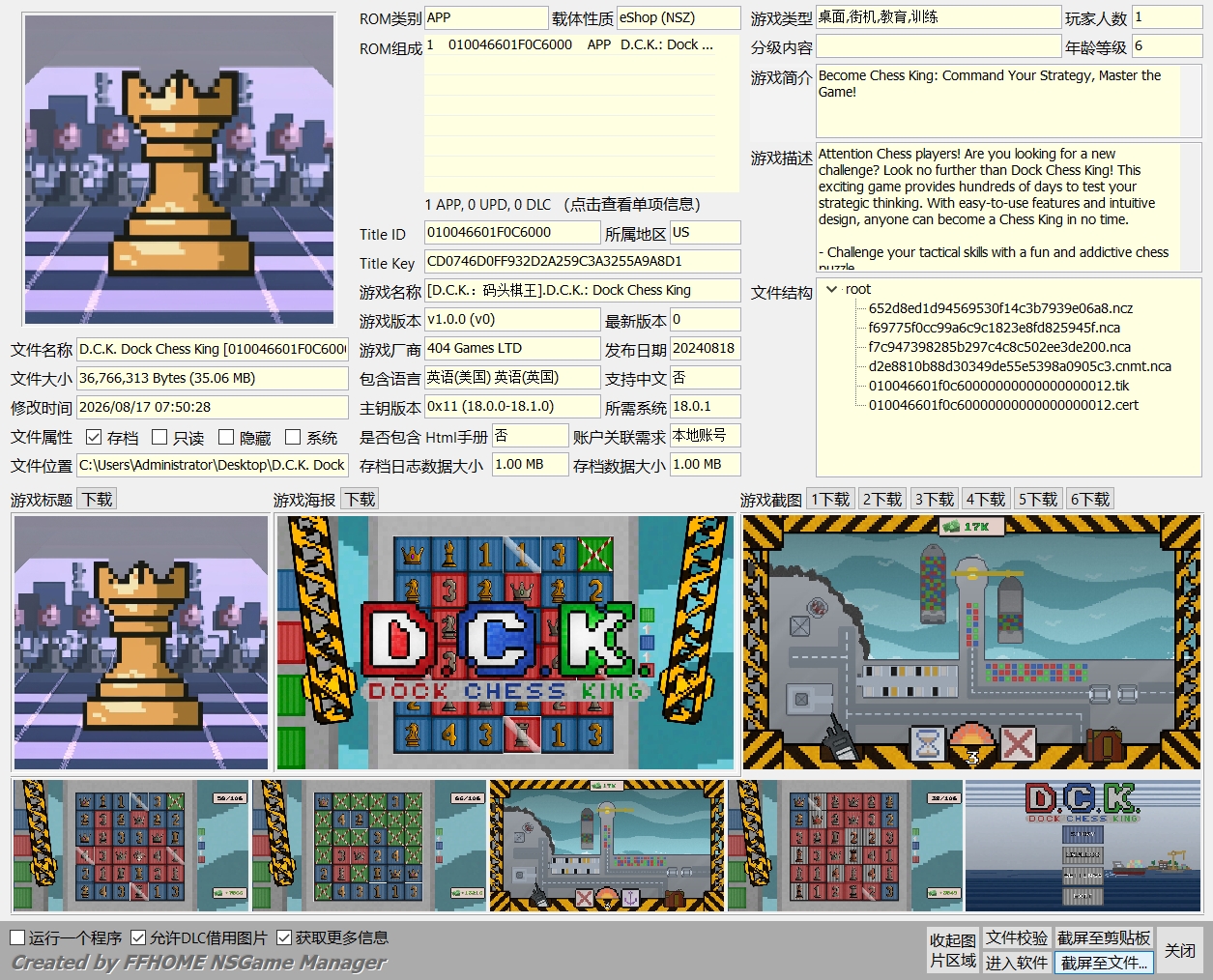Open the second bottom screenshot showing 66/106

click(x=369, y=846)
